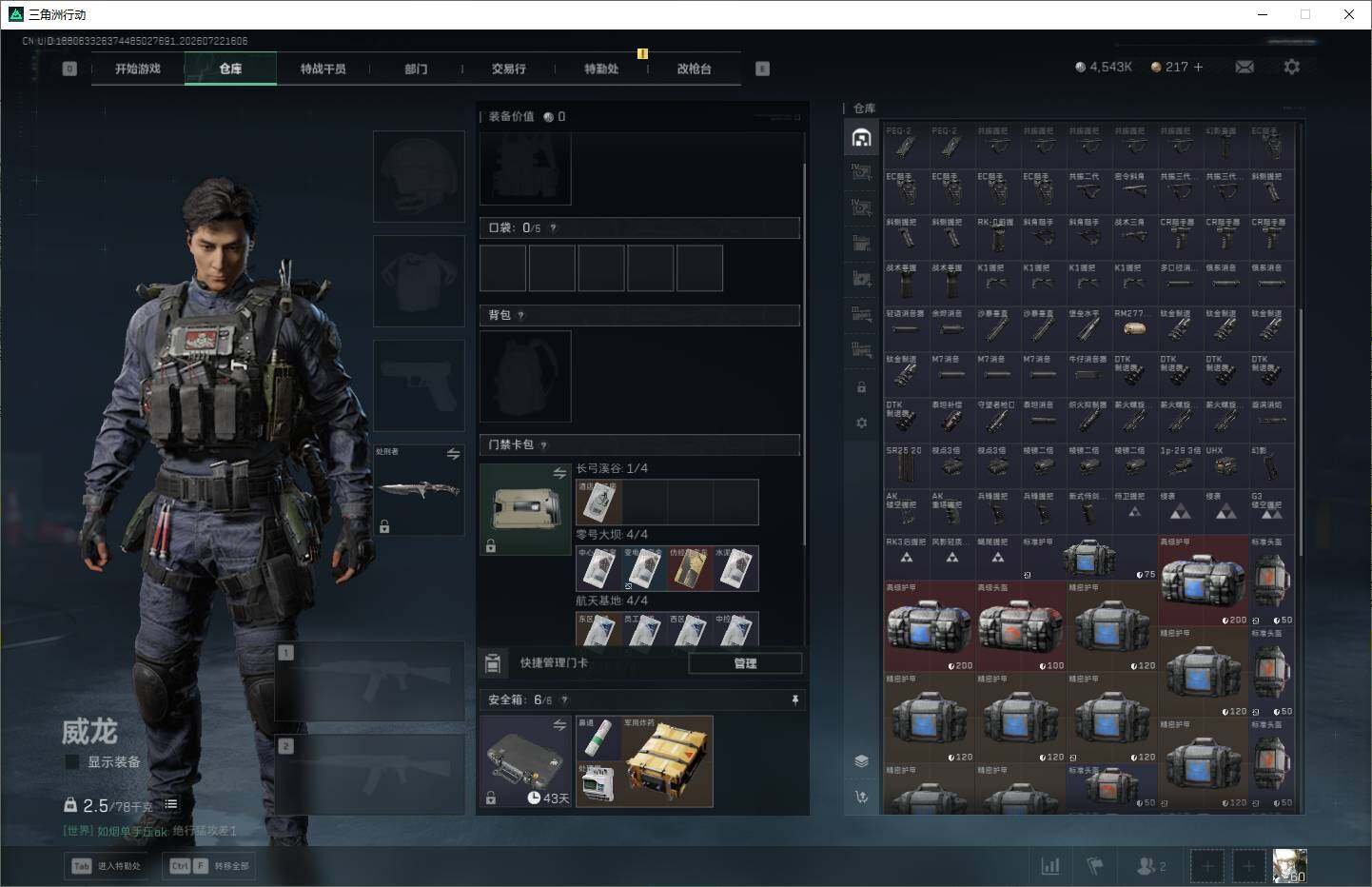The height and width of the screenshot is (887, 1372).
Task: Expand the sort icon in warehouse sidebar
Action: click(x=861, y=797)
